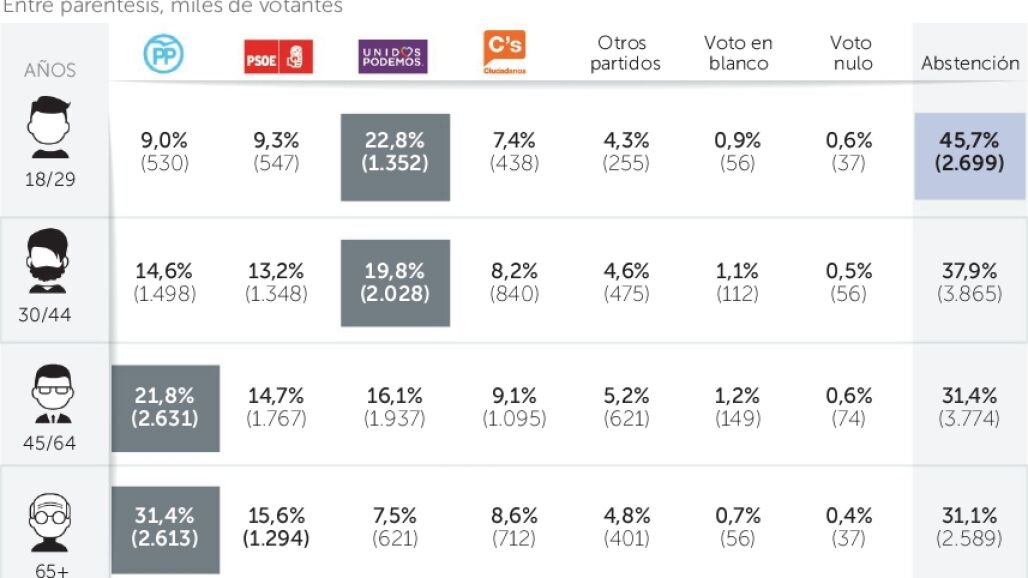Click the 45/64 avatar with glasses

(53, 394)
